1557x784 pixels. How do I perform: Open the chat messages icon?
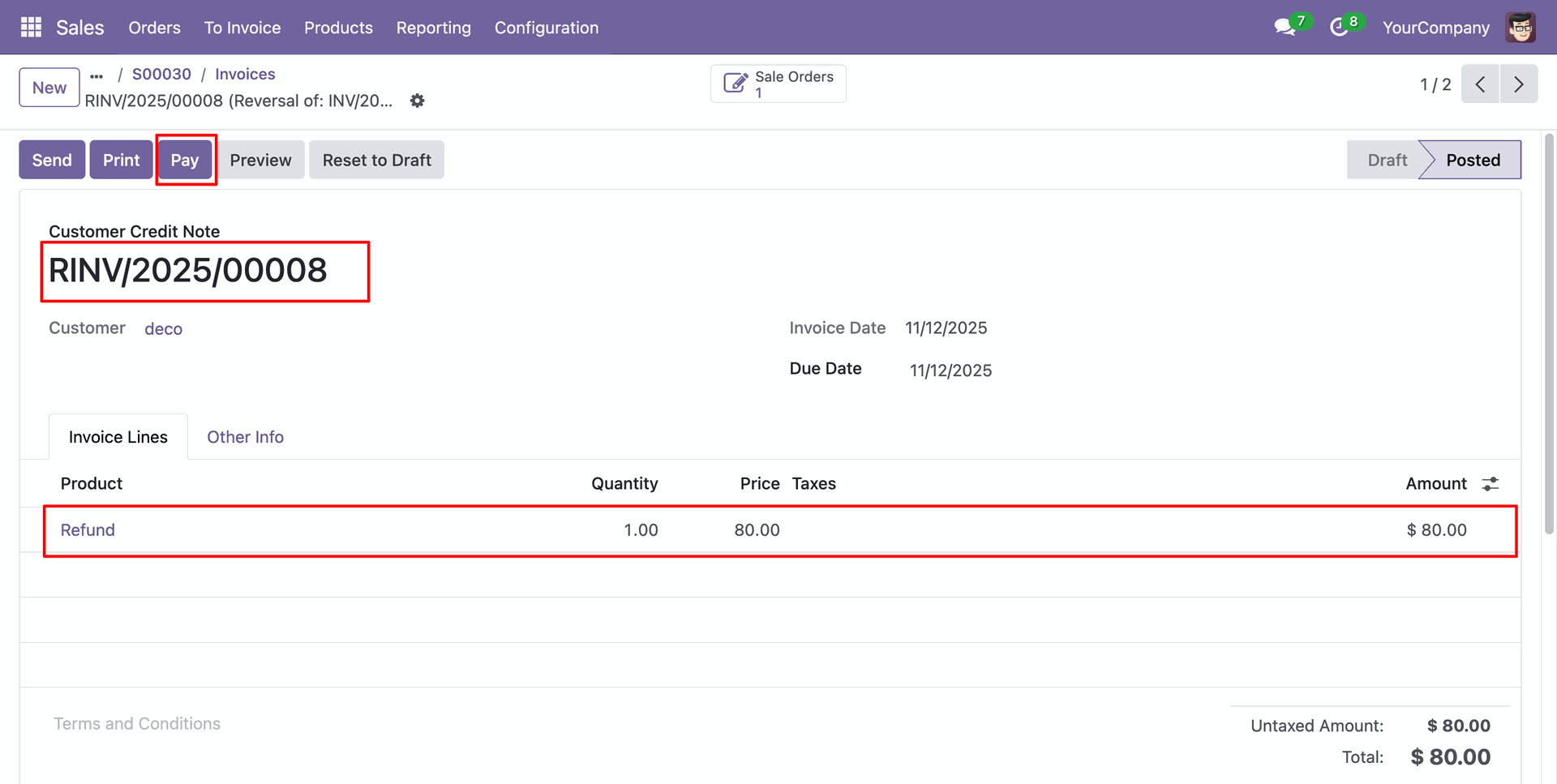[x=1284, y=28]
